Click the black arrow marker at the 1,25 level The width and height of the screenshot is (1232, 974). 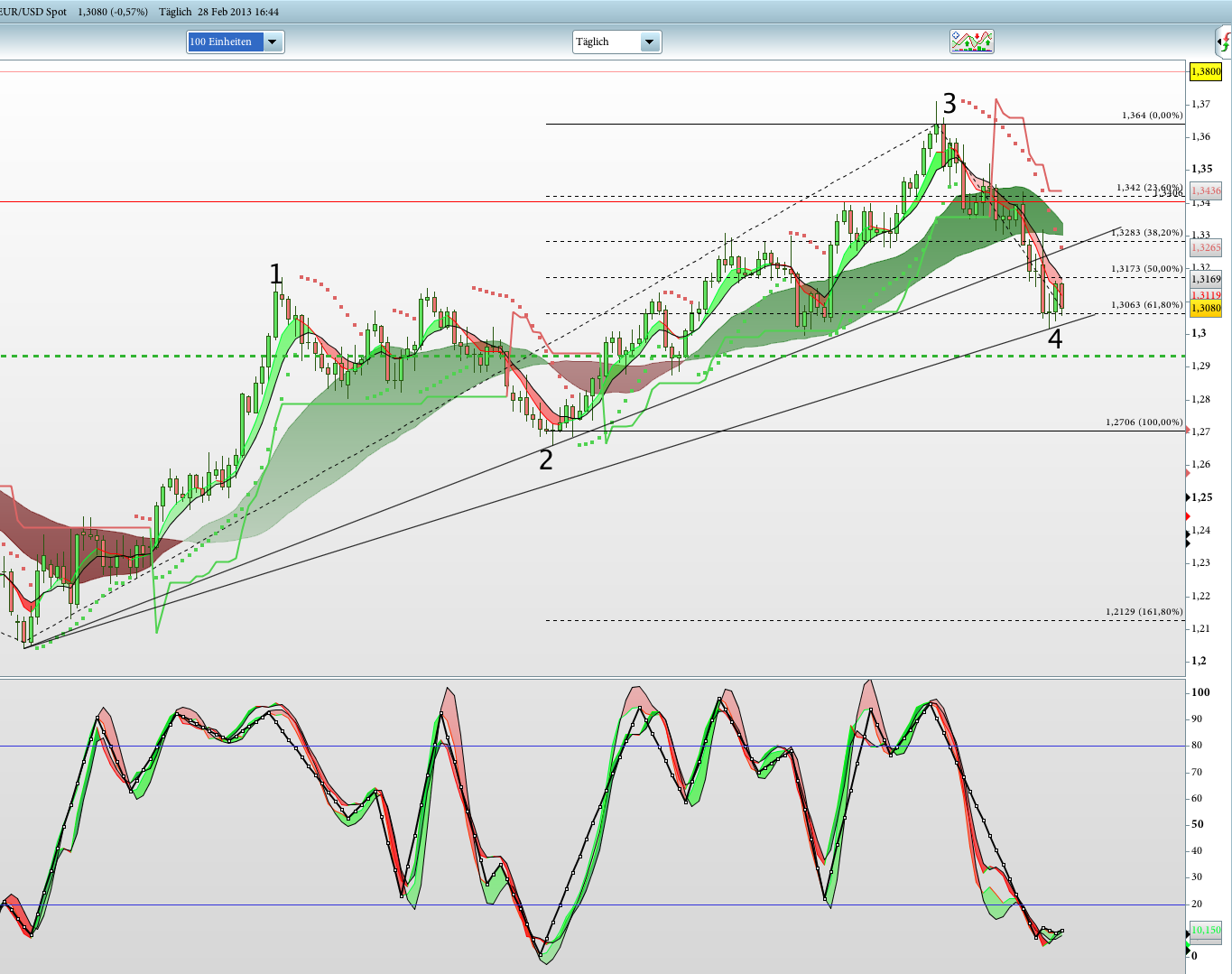pyautogui.click(x=1188, y=497)
